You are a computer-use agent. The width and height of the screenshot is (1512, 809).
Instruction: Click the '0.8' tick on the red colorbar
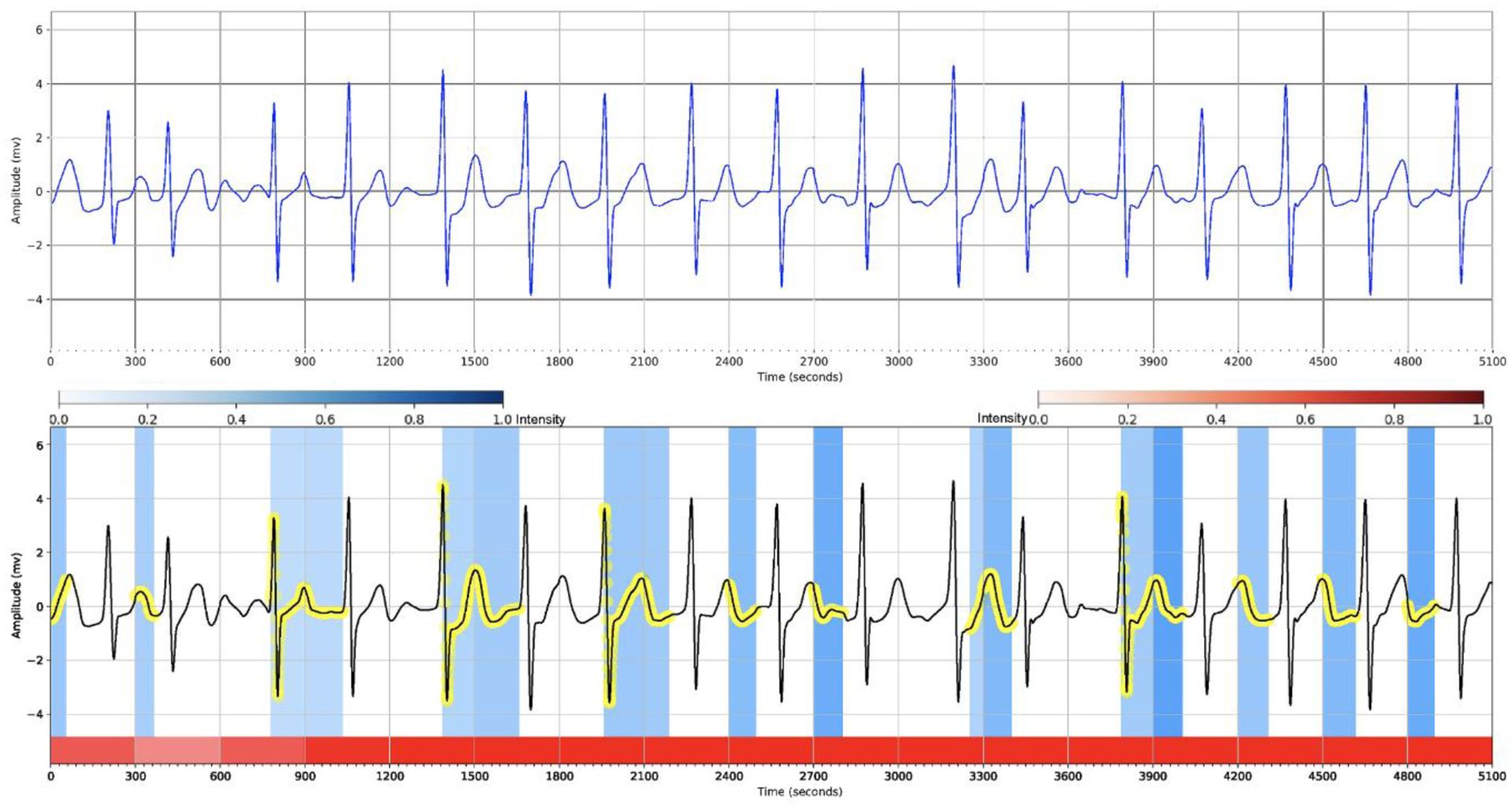(1394, 420)
